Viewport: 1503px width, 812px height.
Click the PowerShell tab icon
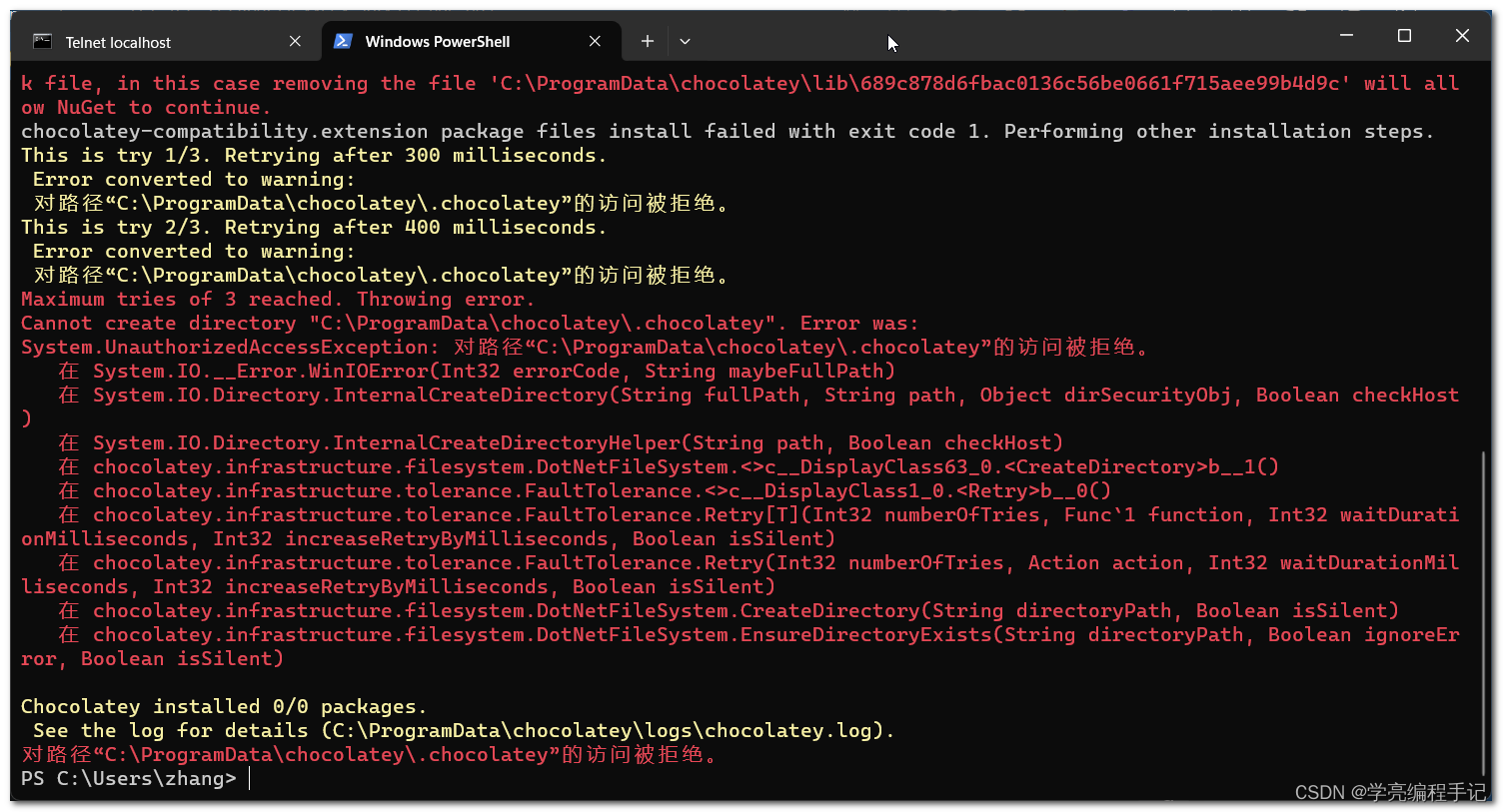coord(343,41)
